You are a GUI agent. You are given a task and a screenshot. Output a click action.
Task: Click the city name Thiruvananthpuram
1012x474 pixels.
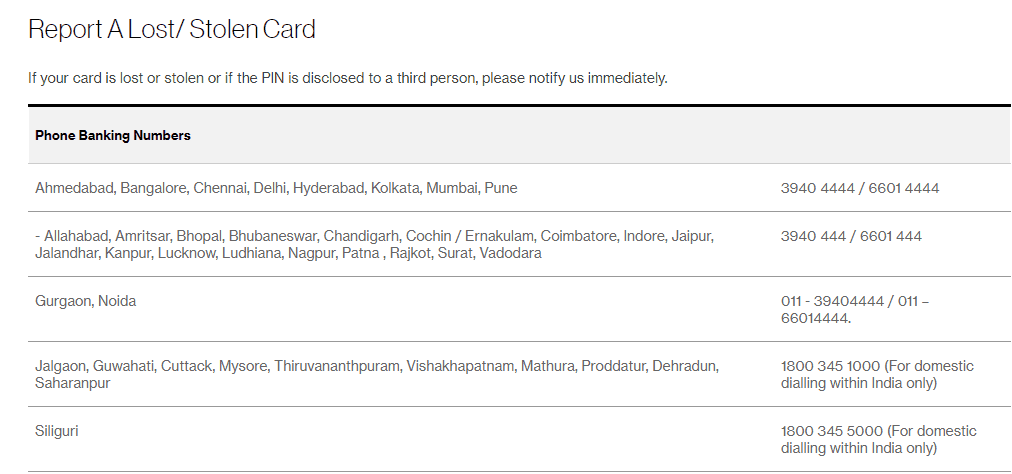(x=337, y=366)
